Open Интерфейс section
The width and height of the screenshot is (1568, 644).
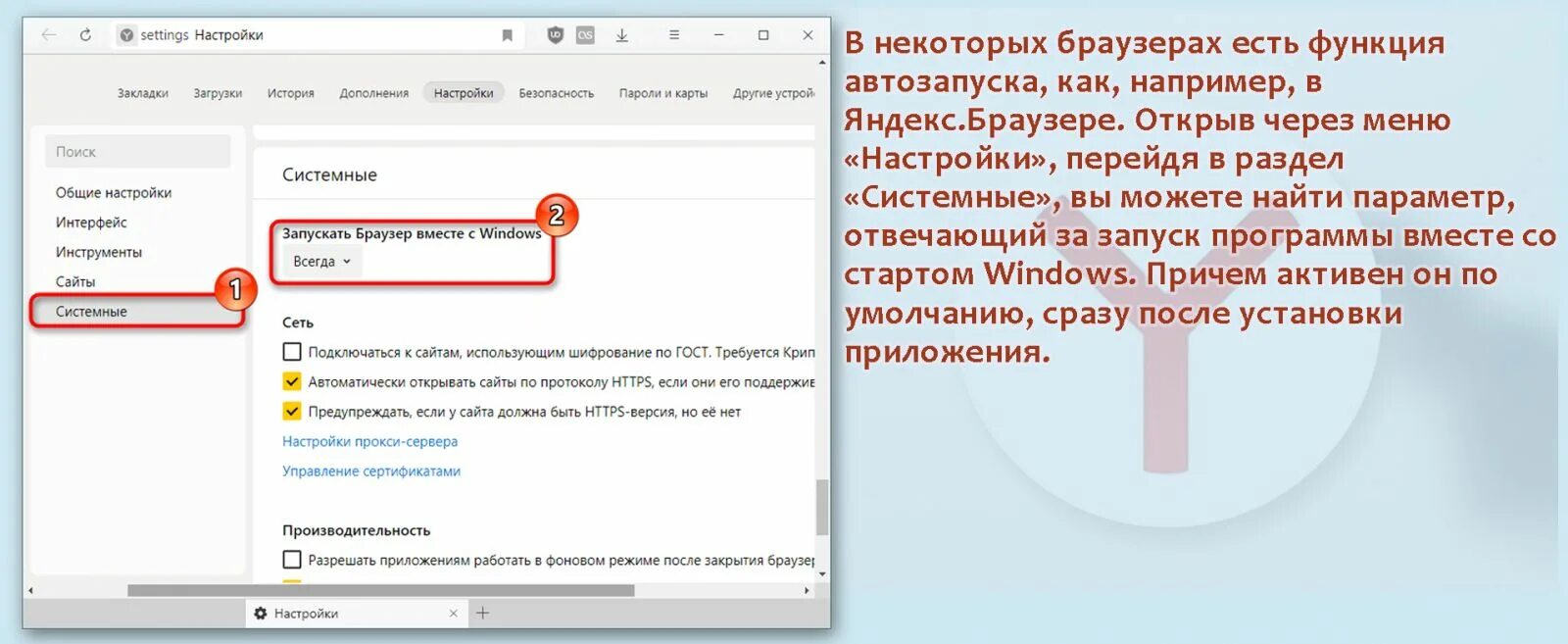pyautogui.click(x=91, y=223)
